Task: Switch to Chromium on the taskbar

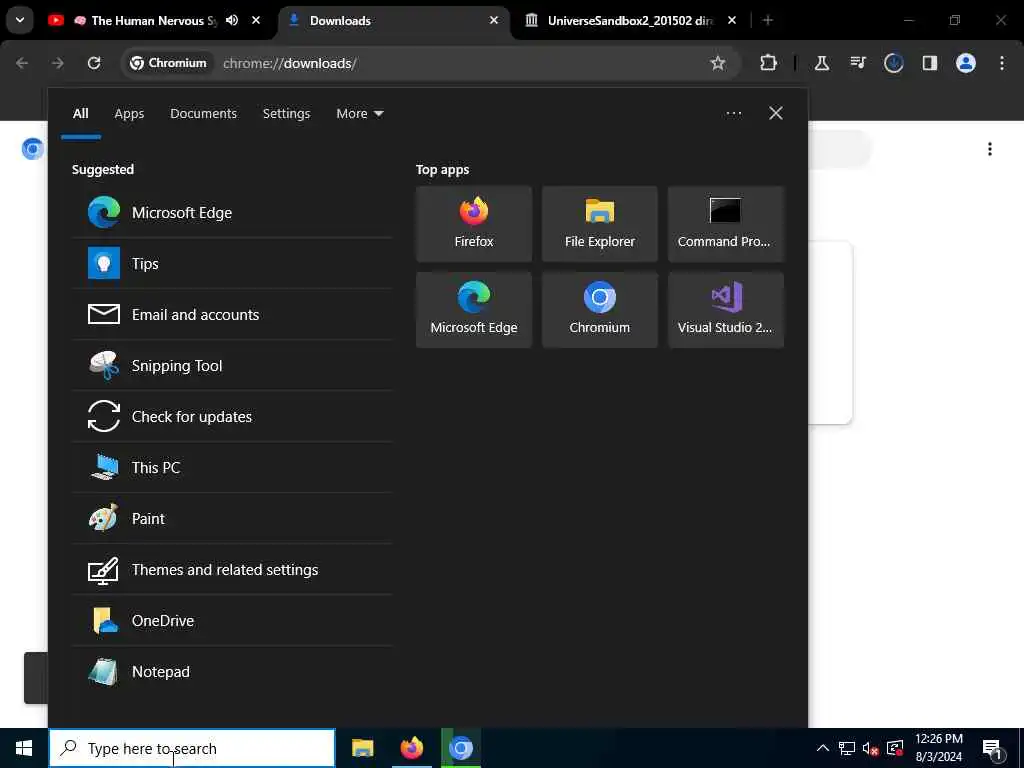Action: tap(460, 748)
